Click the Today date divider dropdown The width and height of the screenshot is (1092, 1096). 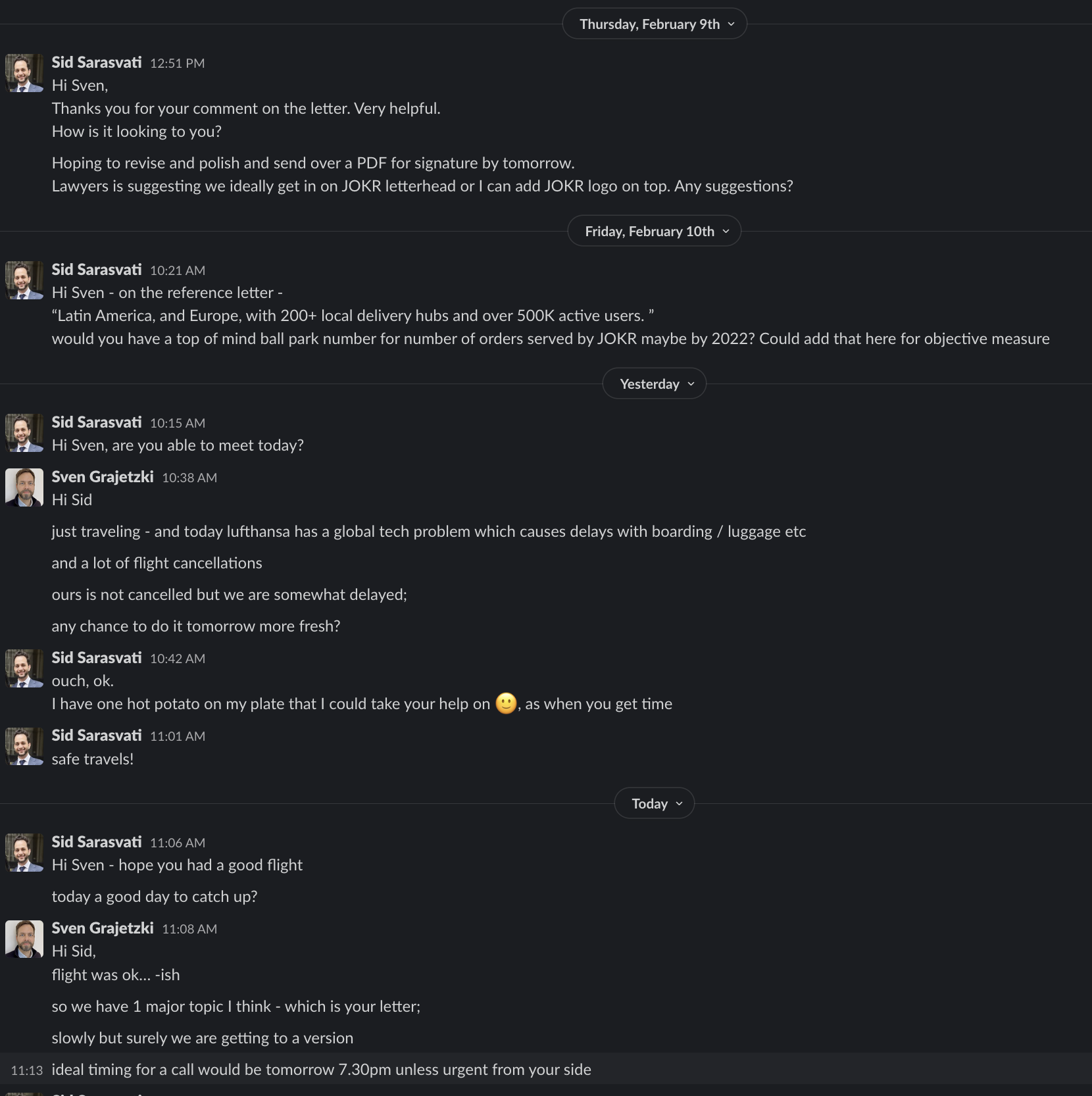(x=655, y=804)
